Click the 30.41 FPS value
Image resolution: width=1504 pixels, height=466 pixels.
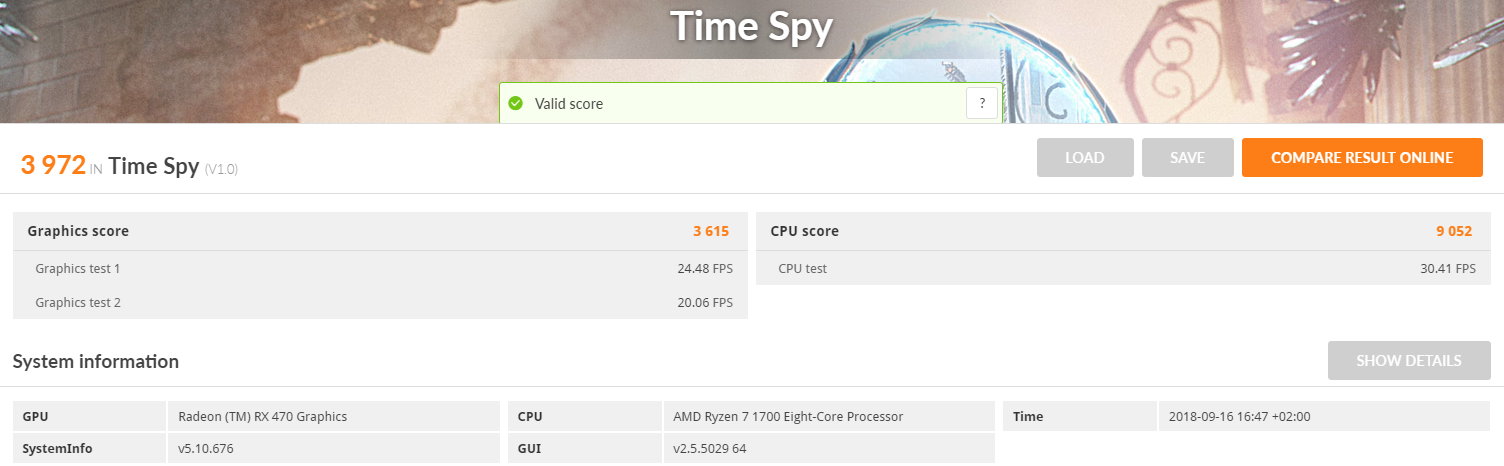point(1448,268)
